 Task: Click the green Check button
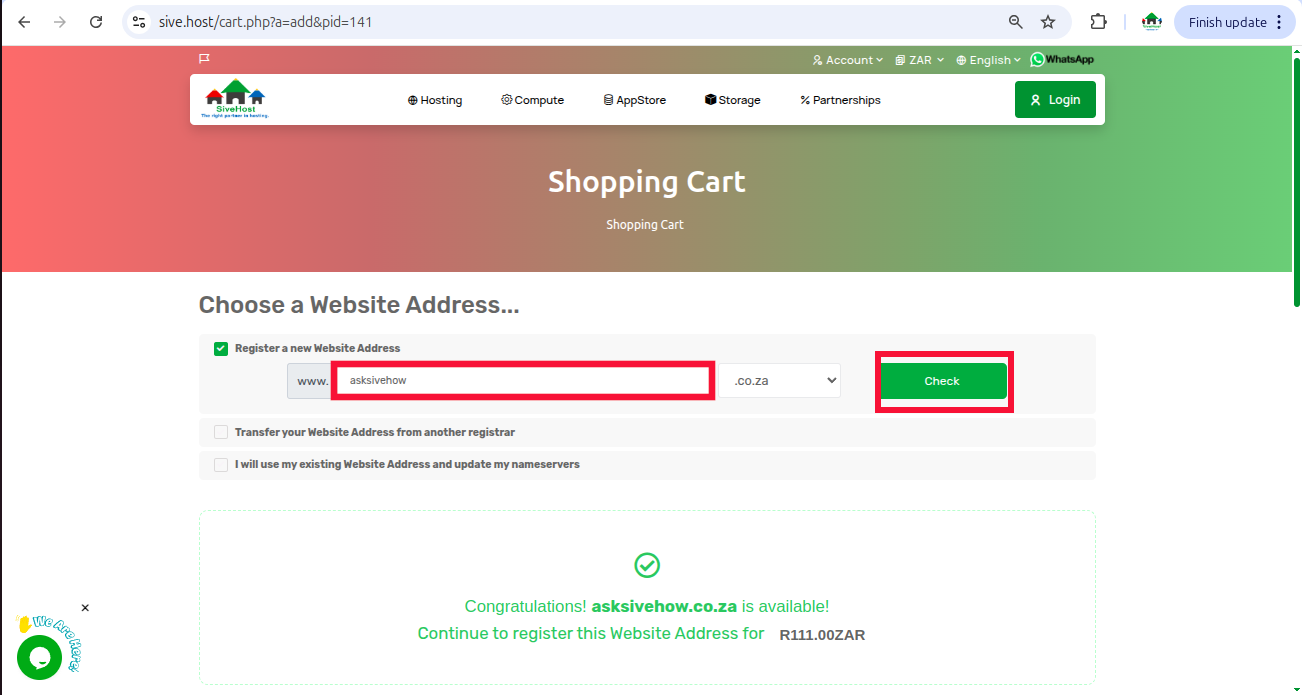click(x=942, y=381)
